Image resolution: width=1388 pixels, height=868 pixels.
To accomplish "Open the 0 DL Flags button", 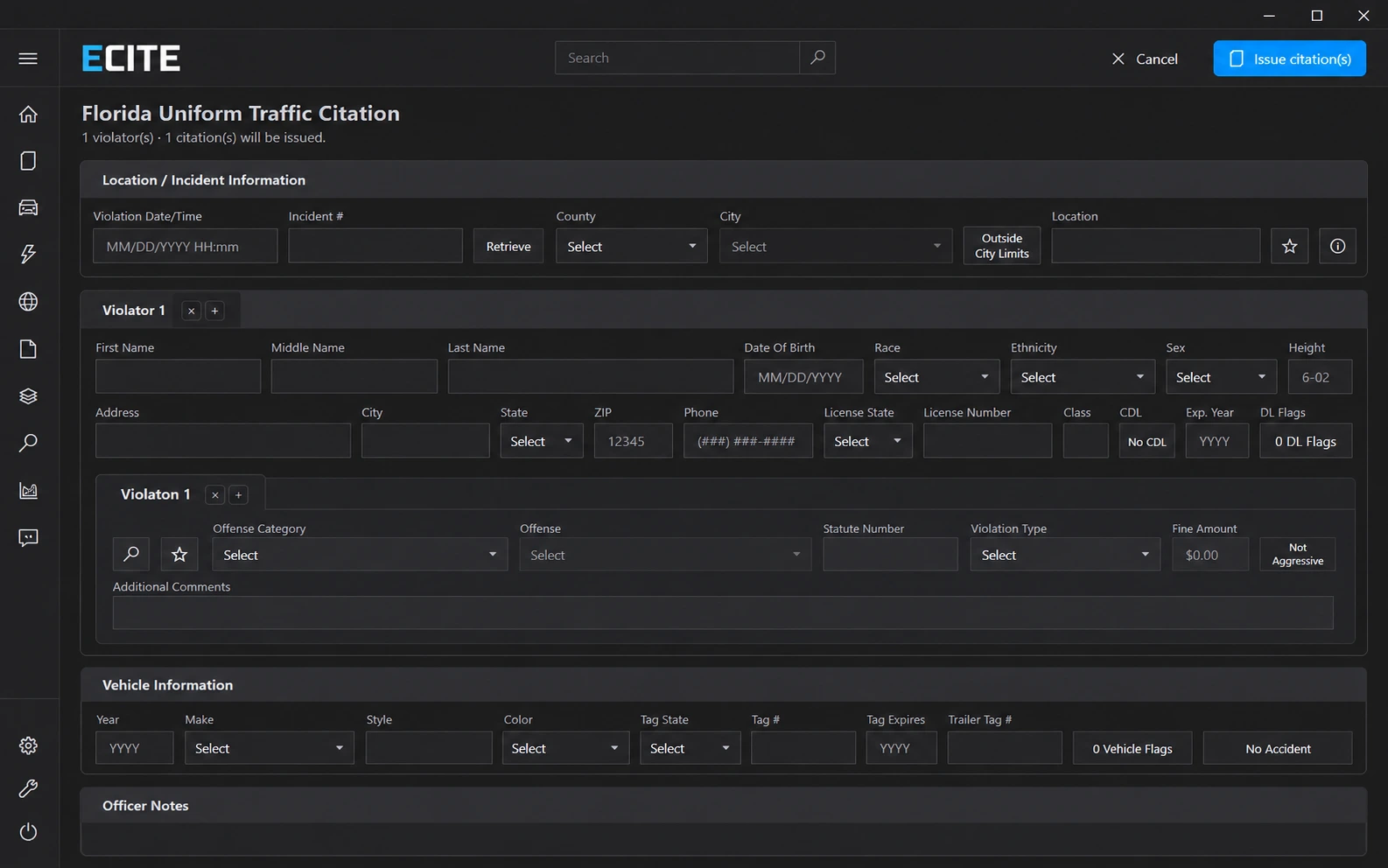I will coord(1306,442).
